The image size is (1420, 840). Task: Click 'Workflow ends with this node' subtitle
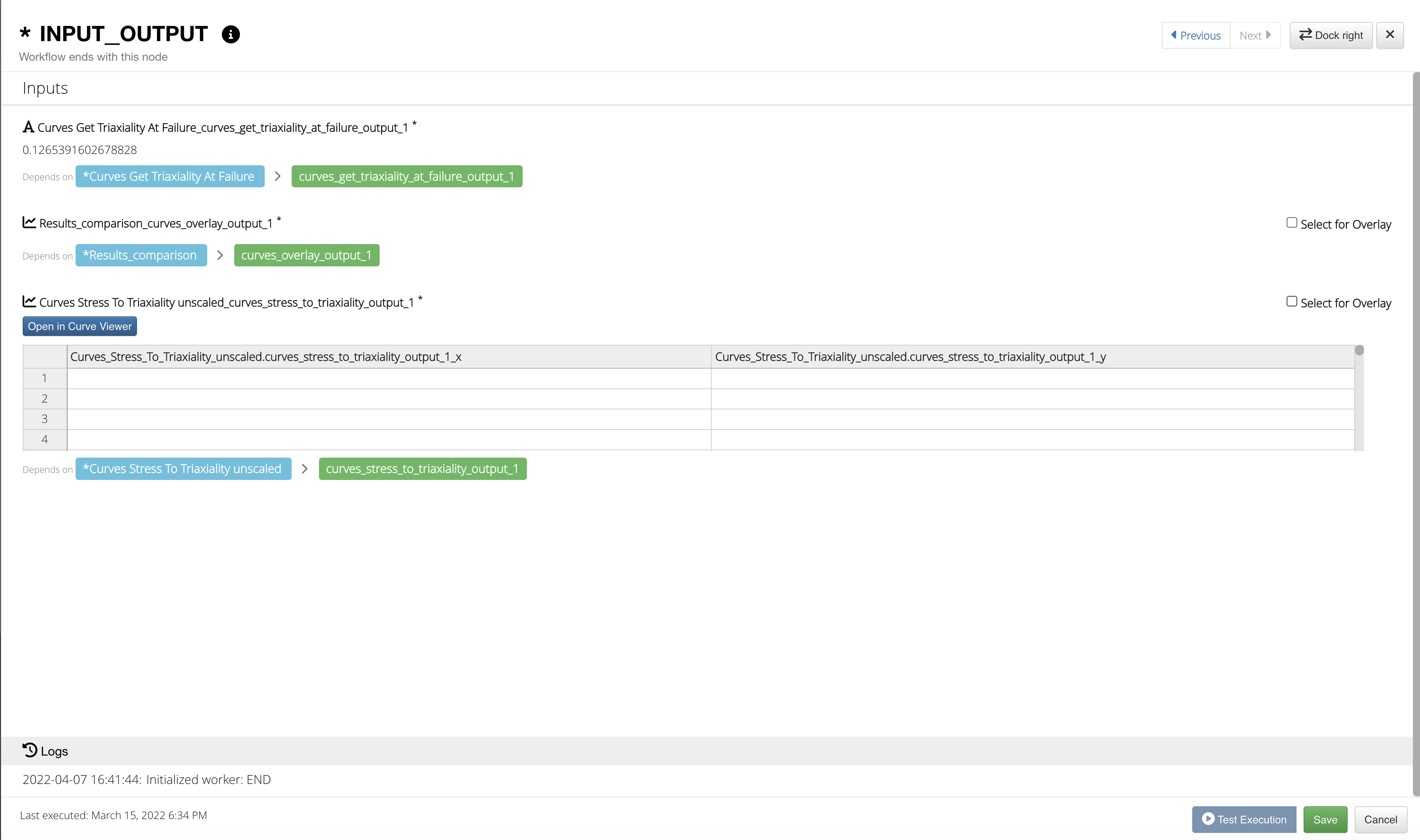click(93, 57)
